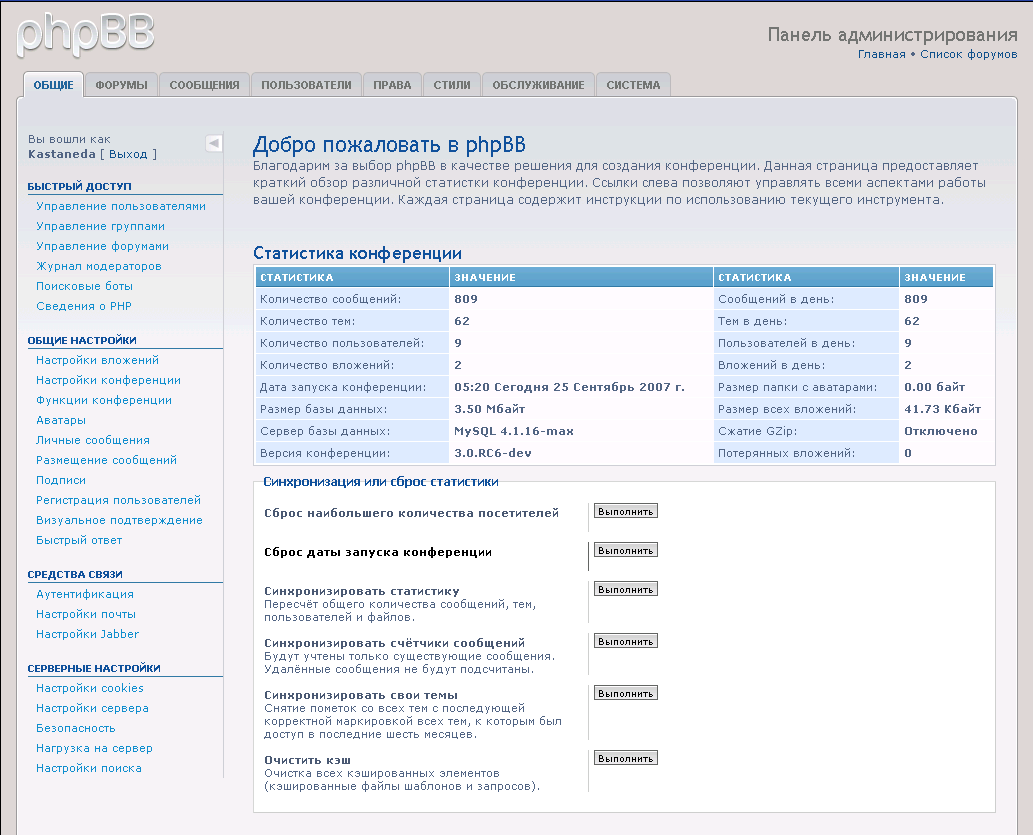Open Настройки вложений link

coord(98,360)
